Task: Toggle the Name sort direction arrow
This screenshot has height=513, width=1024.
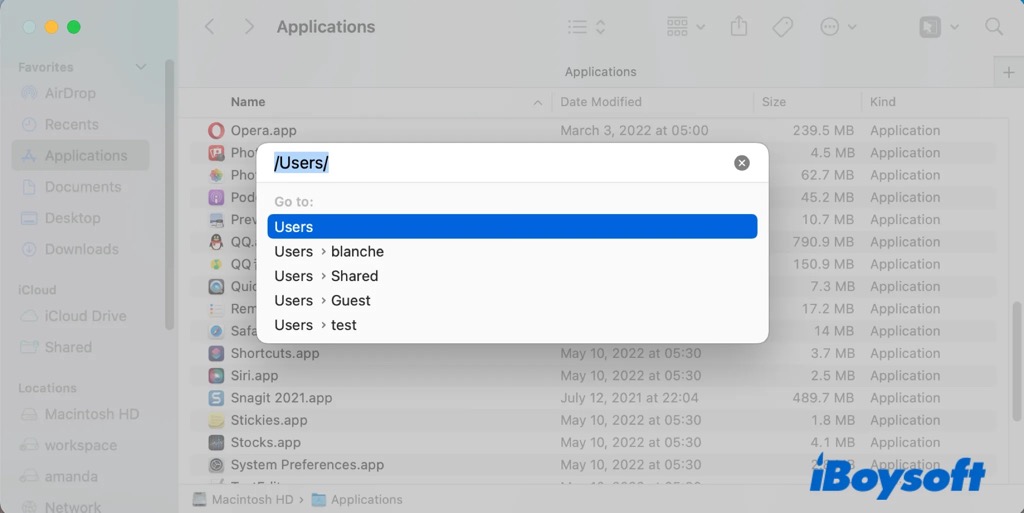Action: 537,102
